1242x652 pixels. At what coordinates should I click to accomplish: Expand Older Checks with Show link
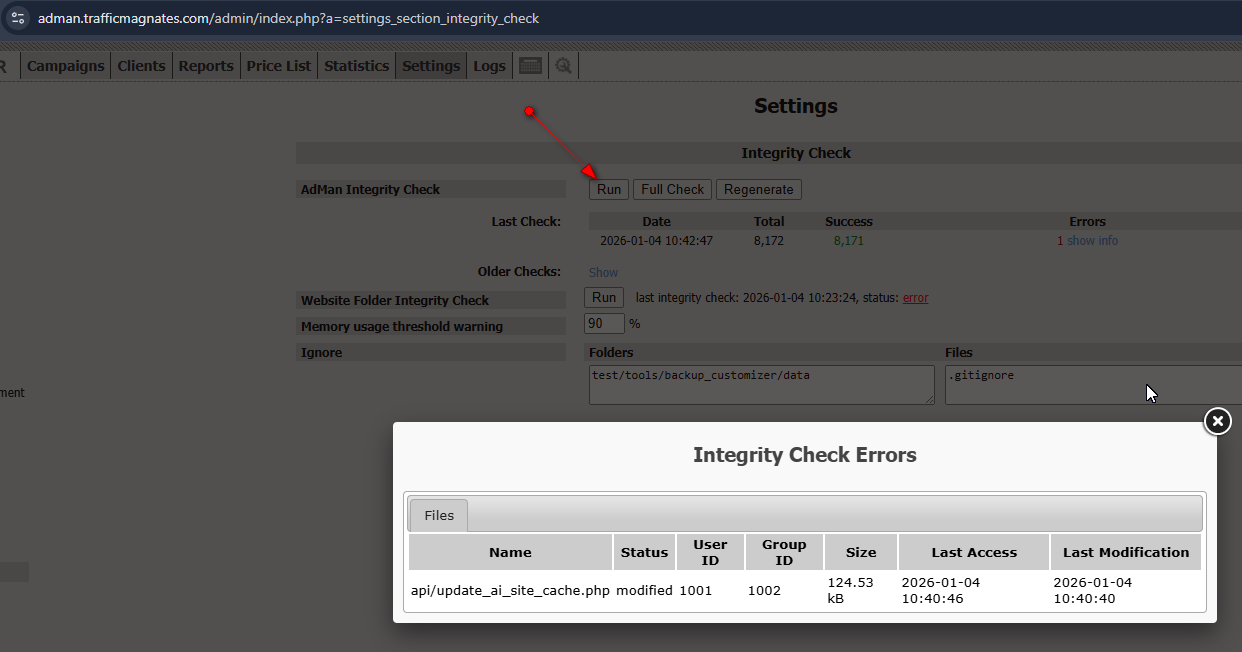[x=603, y=272]
